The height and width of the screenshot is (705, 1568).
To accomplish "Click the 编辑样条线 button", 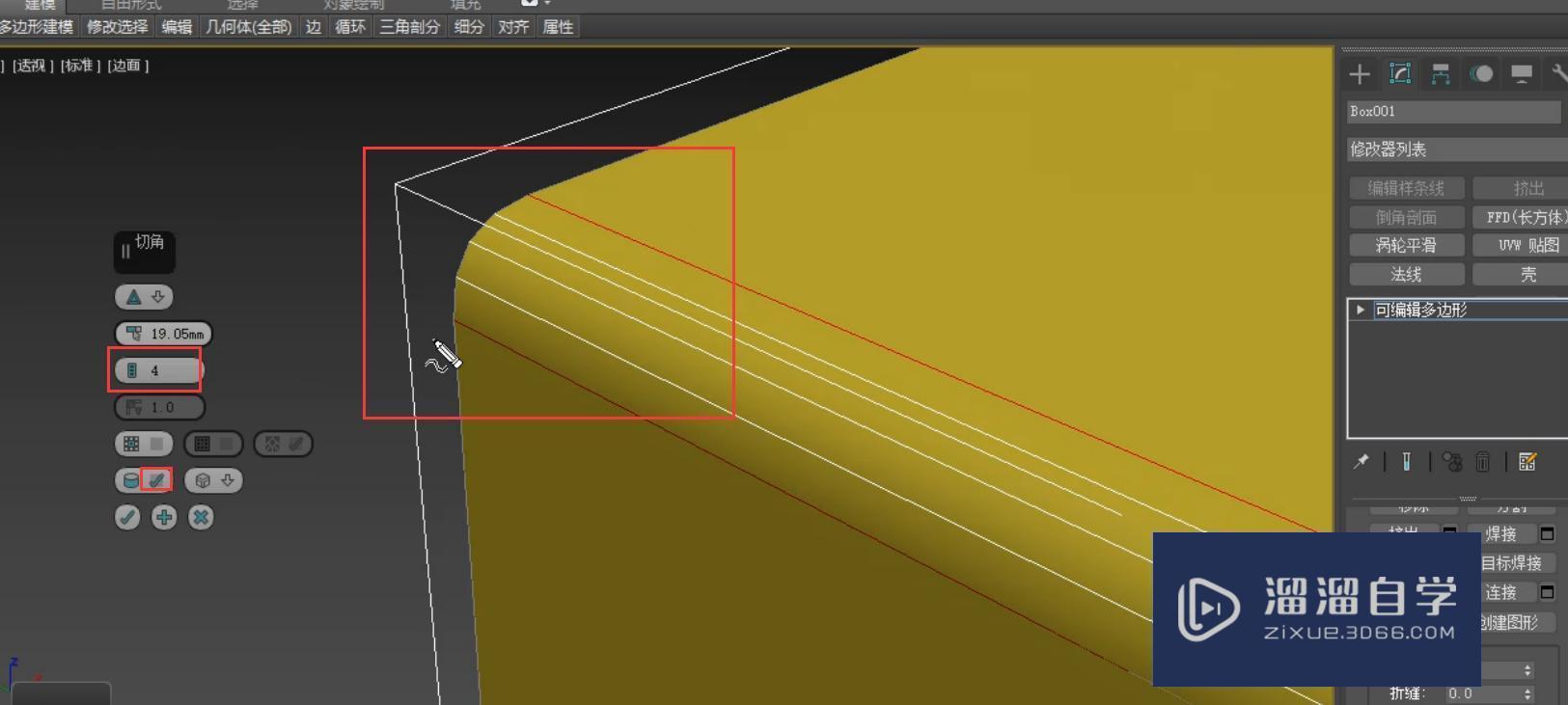I will pos(1406,188).
